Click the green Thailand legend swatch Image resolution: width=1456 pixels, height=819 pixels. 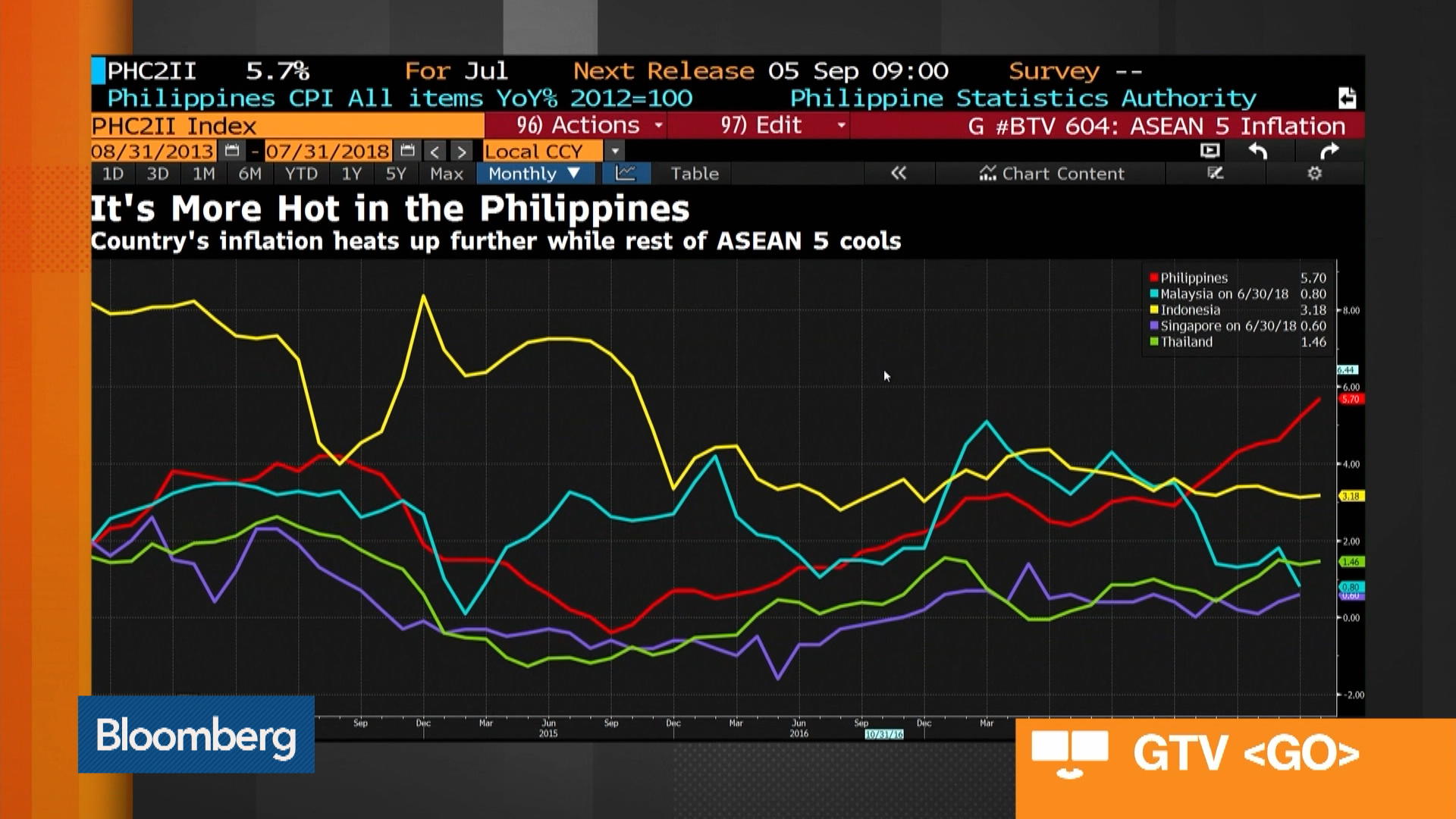[1153, 342]
